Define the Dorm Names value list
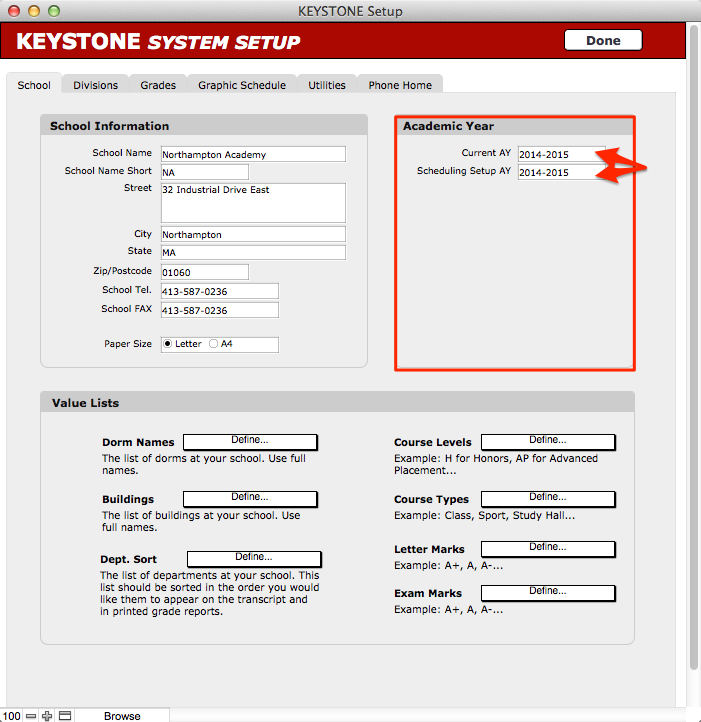 coord(250,441)
